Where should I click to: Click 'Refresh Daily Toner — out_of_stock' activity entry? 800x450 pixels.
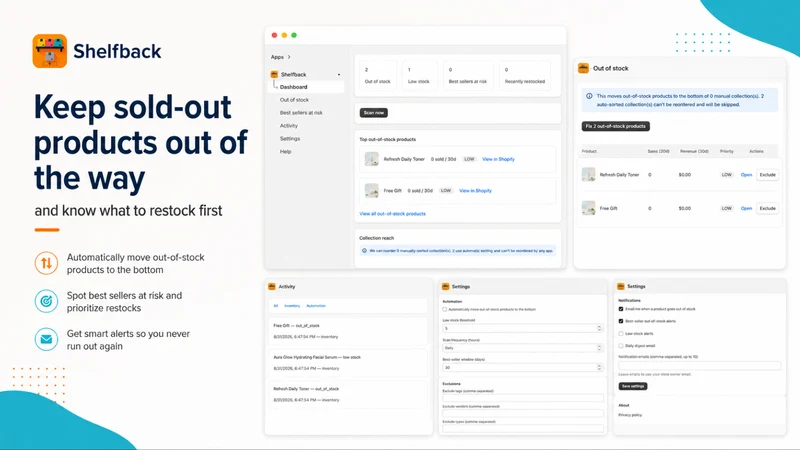coord(348,394)
